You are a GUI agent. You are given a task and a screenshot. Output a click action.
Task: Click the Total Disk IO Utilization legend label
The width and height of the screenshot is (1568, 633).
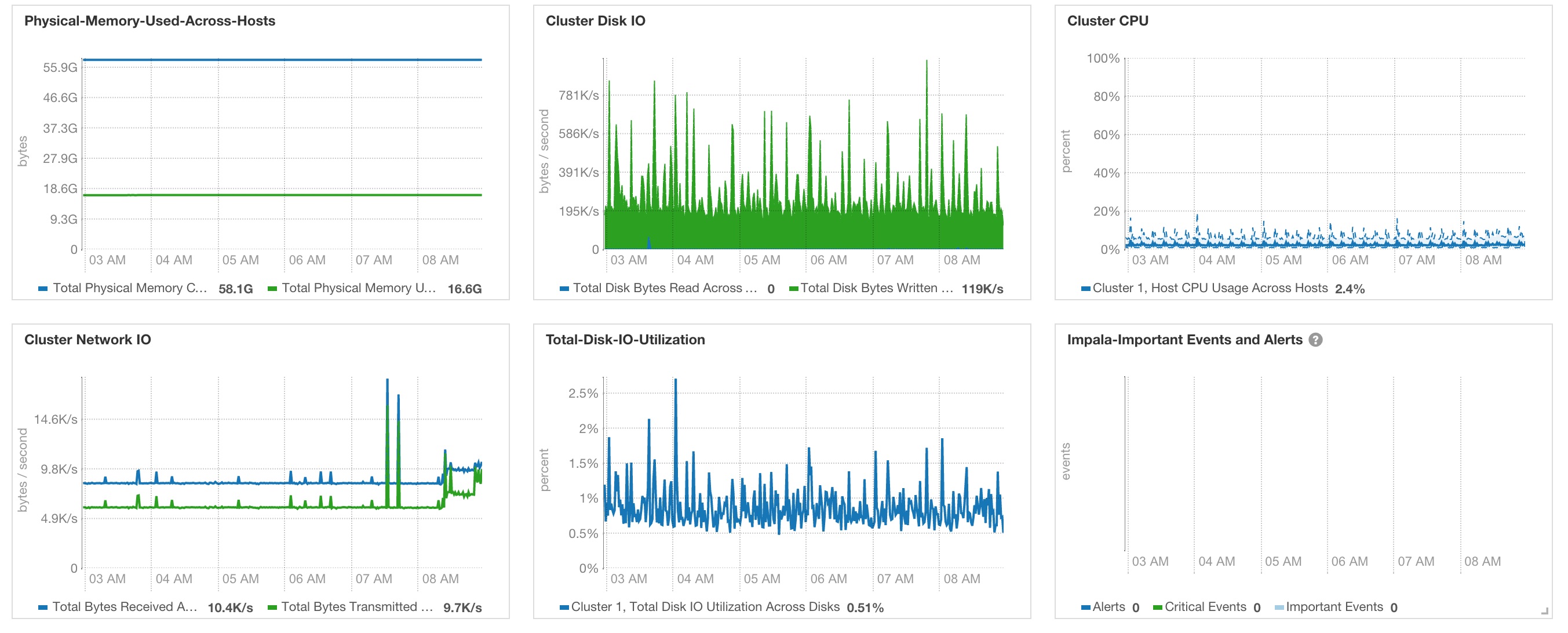pyautogui.click(x=705, y=607)
